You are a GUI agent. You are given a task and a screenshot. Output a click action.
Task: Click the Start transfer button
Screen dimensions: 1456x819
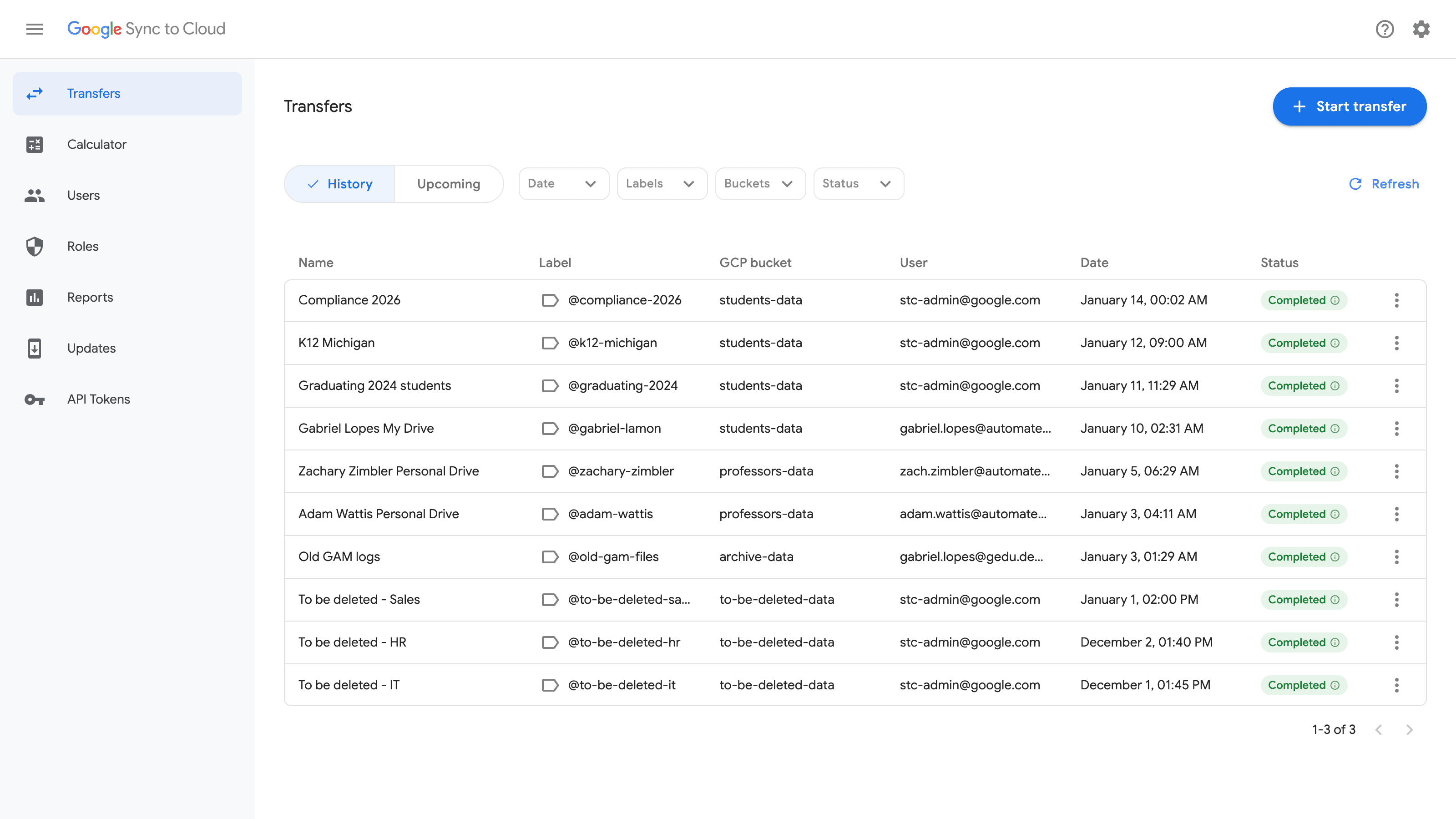pos(1349,106)
